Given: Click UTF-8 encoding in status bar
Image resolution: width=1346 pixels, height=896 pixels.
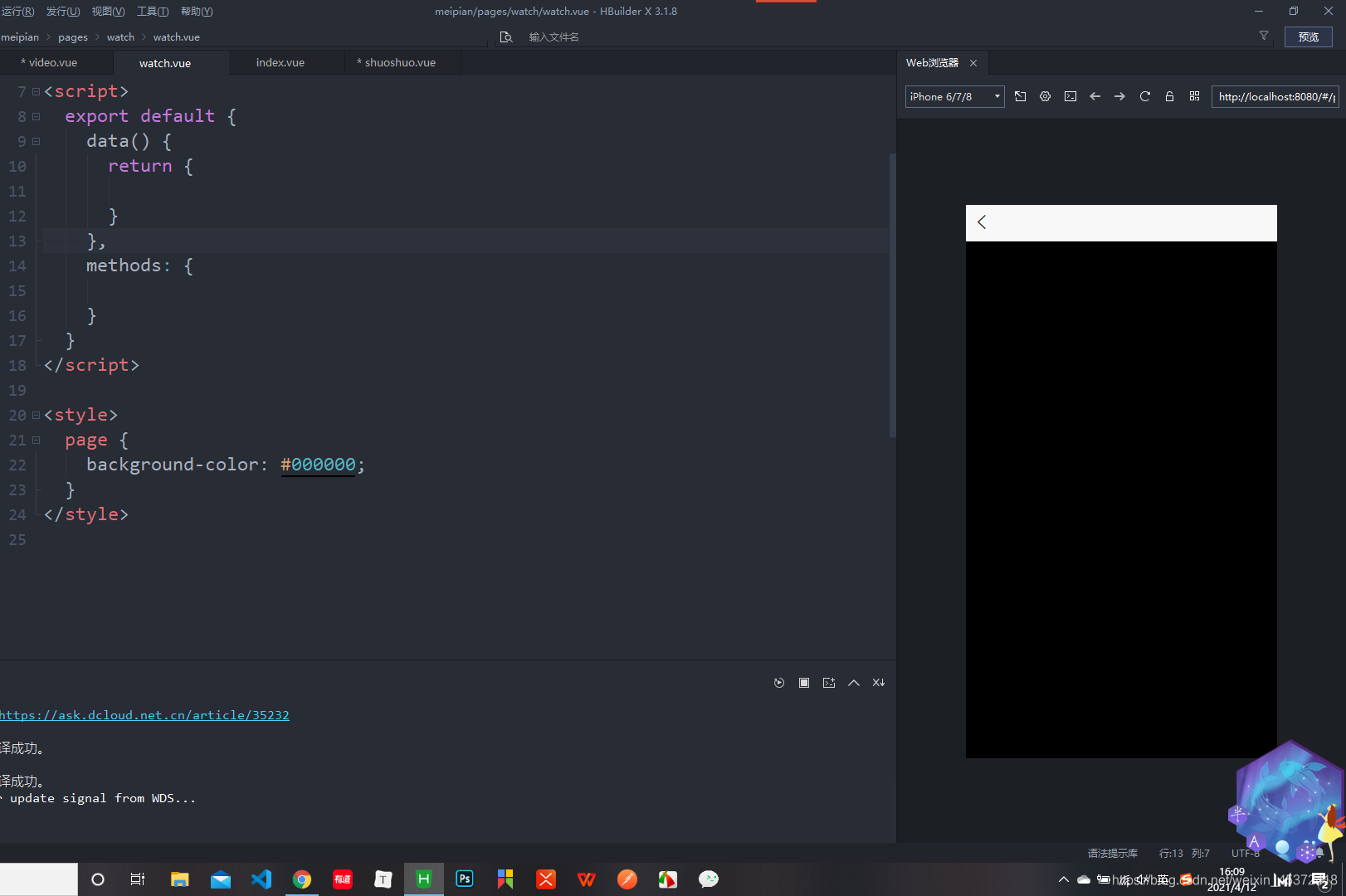Looking at the screenshot, I should 1245,853.
